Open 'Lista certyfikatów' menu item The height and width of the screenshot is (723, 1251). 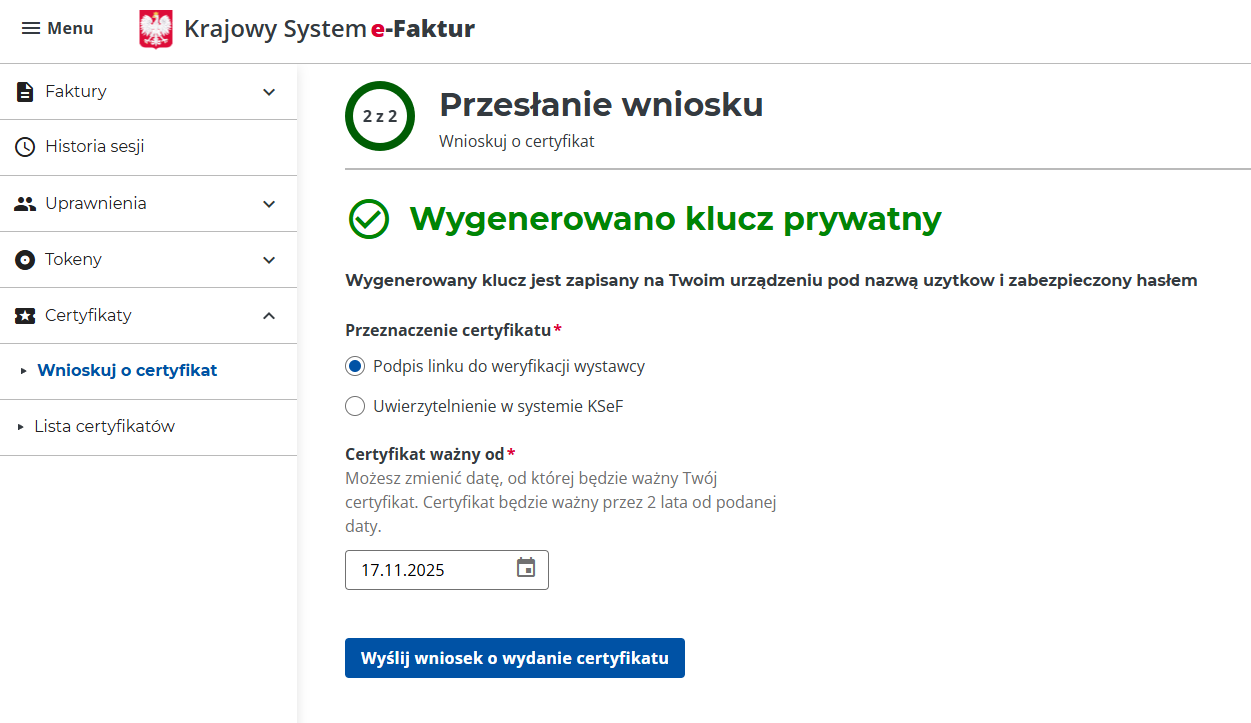click(x=105, y=427)
